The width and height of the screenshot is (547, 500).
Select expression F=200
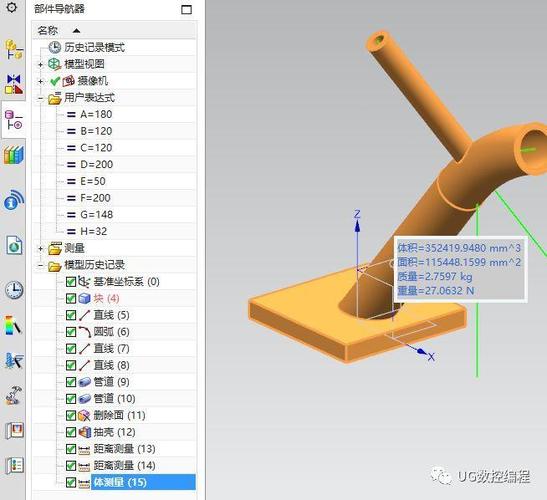click(95, 198)
